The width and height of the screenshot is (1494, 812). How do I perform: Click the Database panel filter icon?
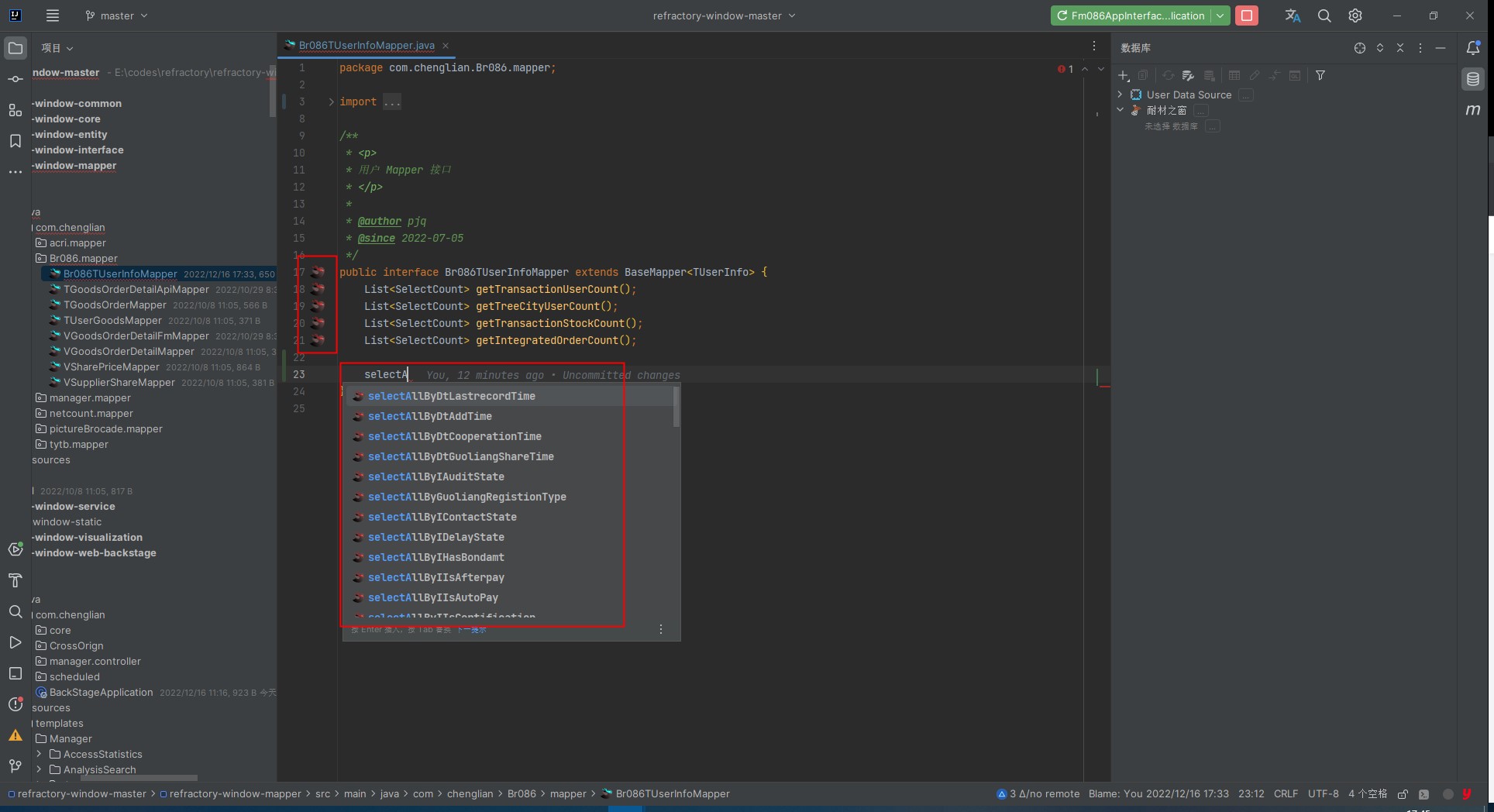[x=1320, y=75]
